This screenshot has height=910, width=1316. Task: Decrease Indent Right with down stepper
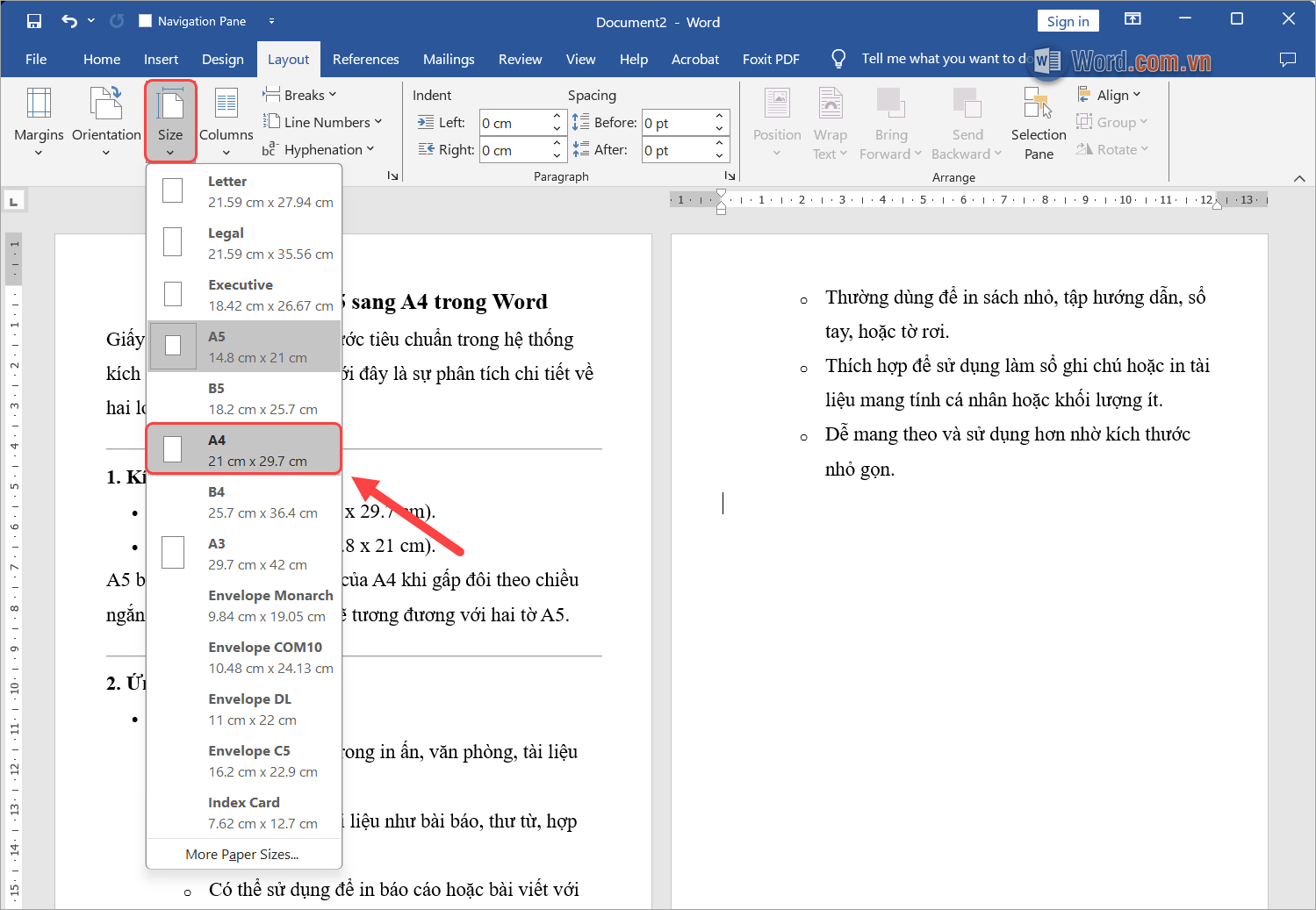click(557, 156)
